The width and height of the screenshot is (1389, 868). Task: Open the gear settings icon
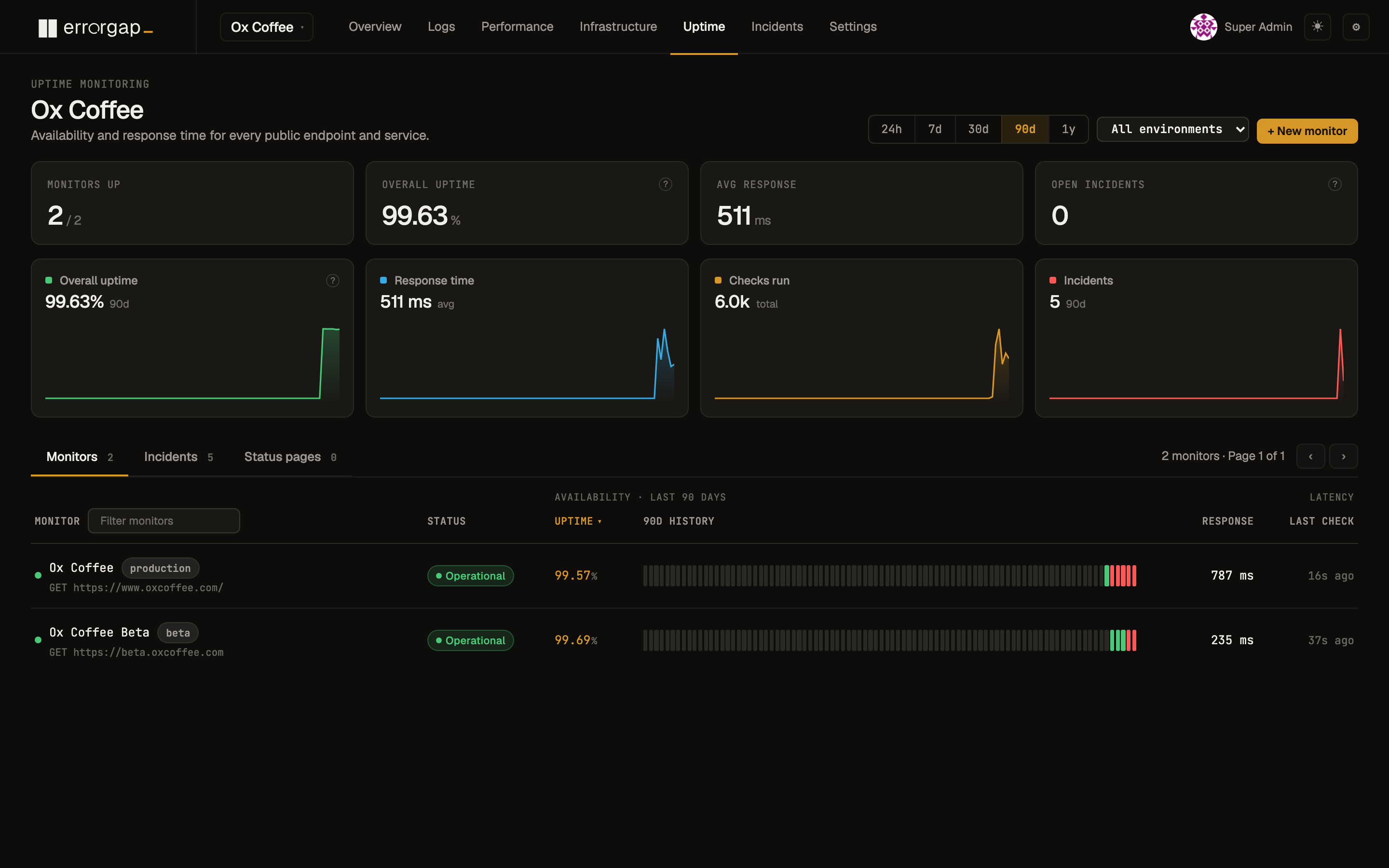click(1356, 27)
